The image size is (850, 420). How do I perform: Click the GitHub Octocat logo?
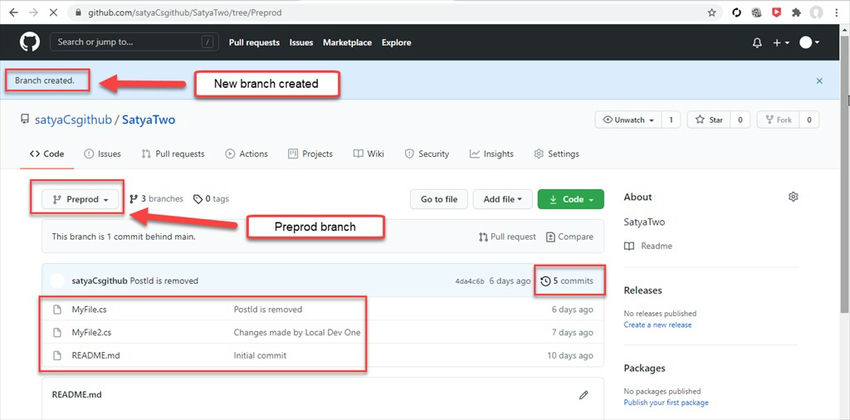click(30, 42)
